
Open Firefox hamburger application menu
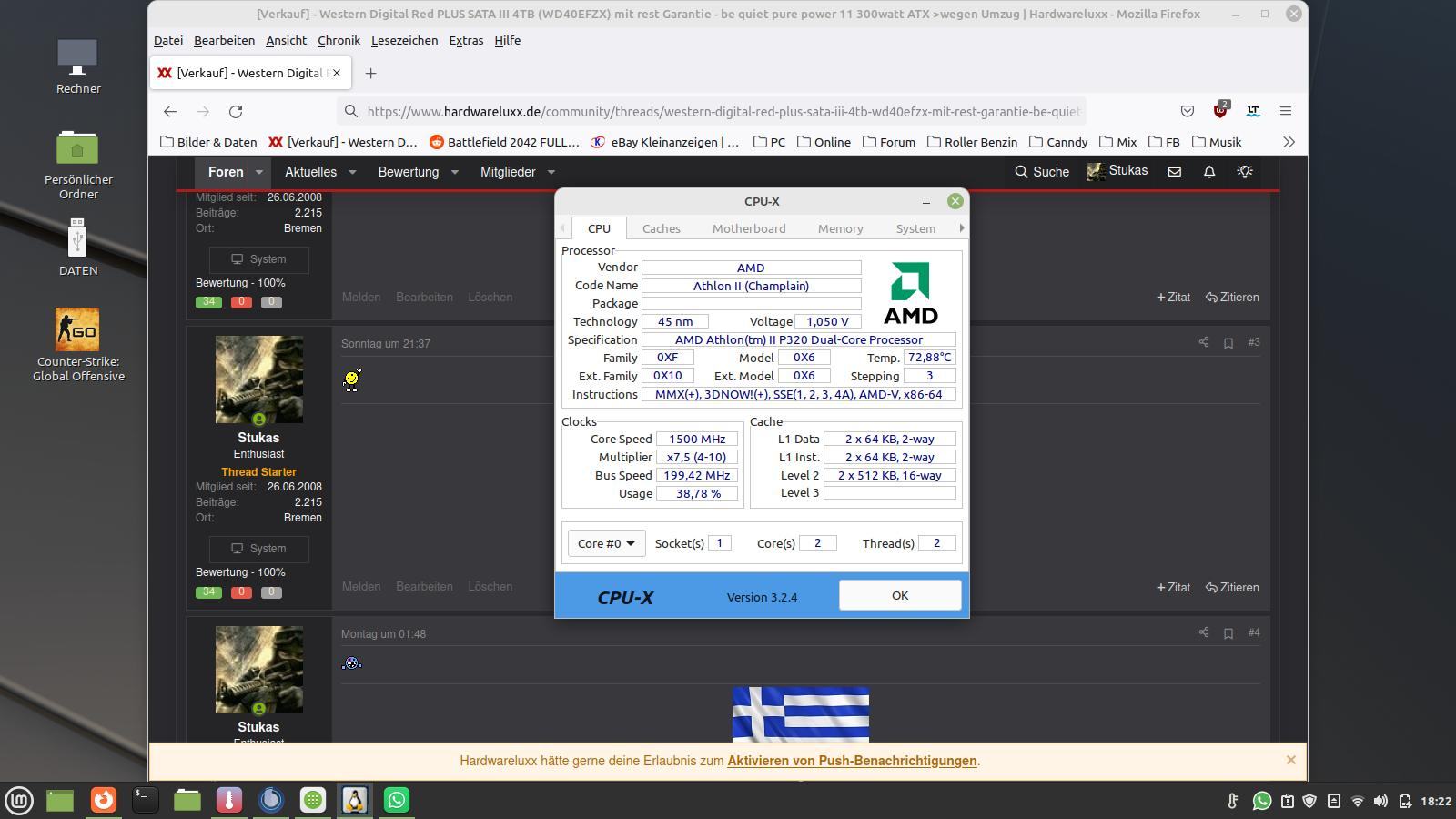point(1286,111)
